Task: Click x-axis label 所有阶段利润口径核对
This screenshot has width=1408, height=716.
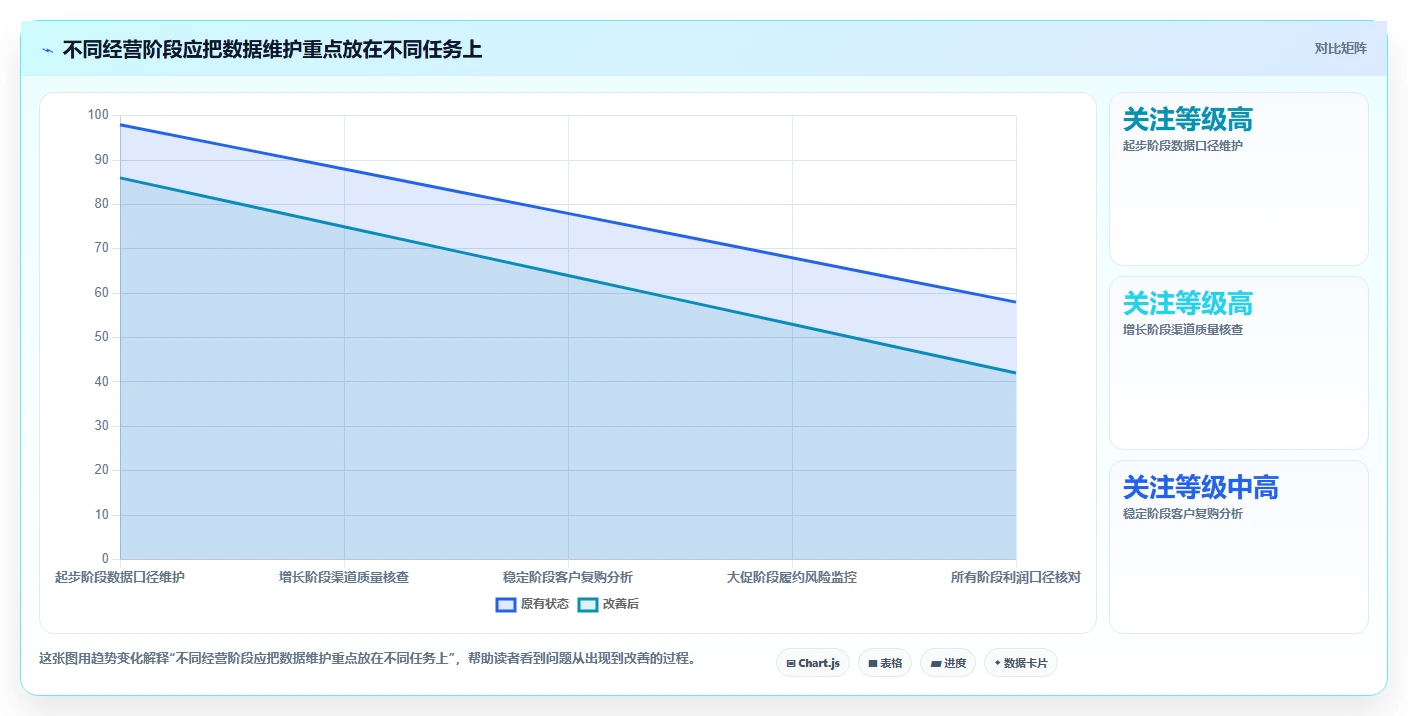Action: pyautogui.click(x=1016, y=577)
